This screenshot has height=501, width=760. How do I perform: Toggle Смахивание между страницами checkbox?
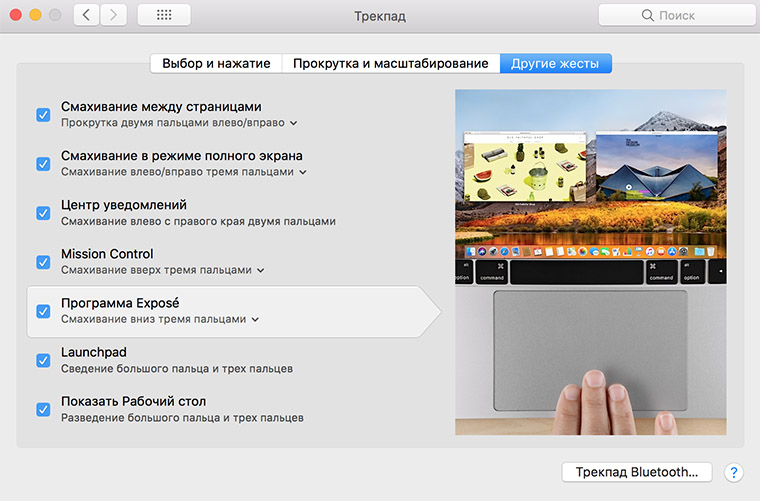click(x=43, y=115)
